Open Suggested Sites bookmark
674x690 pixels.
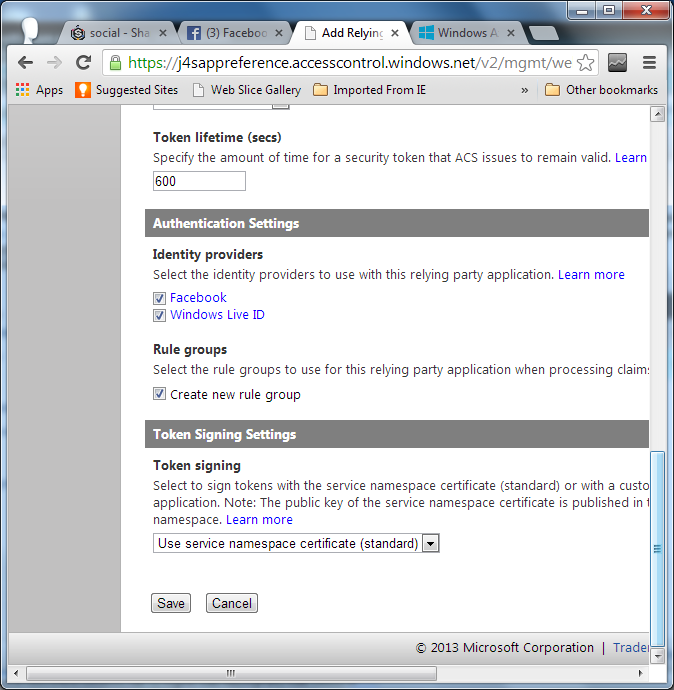pos(126,90)
